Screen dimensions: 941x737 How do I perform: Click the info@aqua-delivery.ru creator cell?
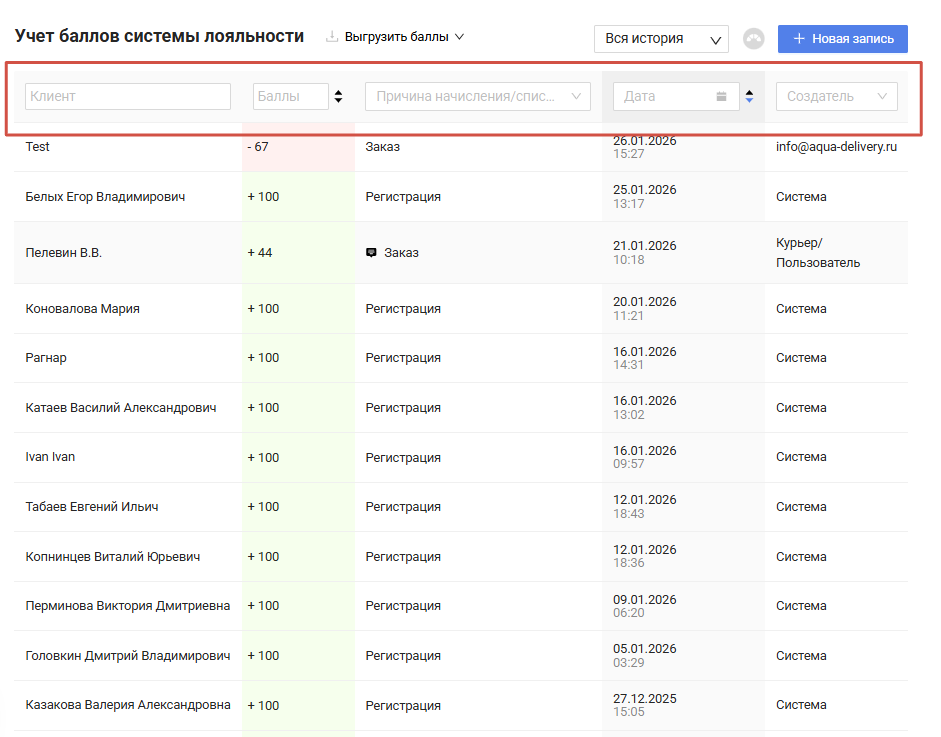(836, 147)
